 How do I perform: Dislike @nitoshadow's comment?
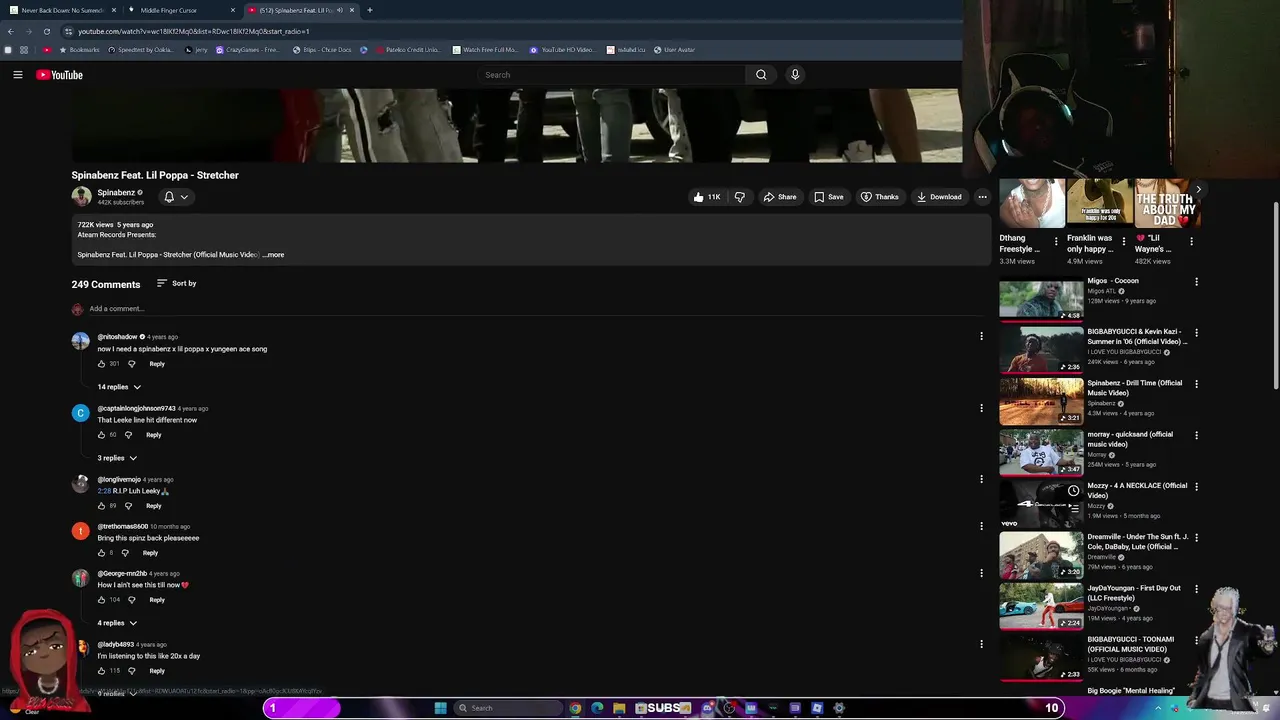click(131, 364)
